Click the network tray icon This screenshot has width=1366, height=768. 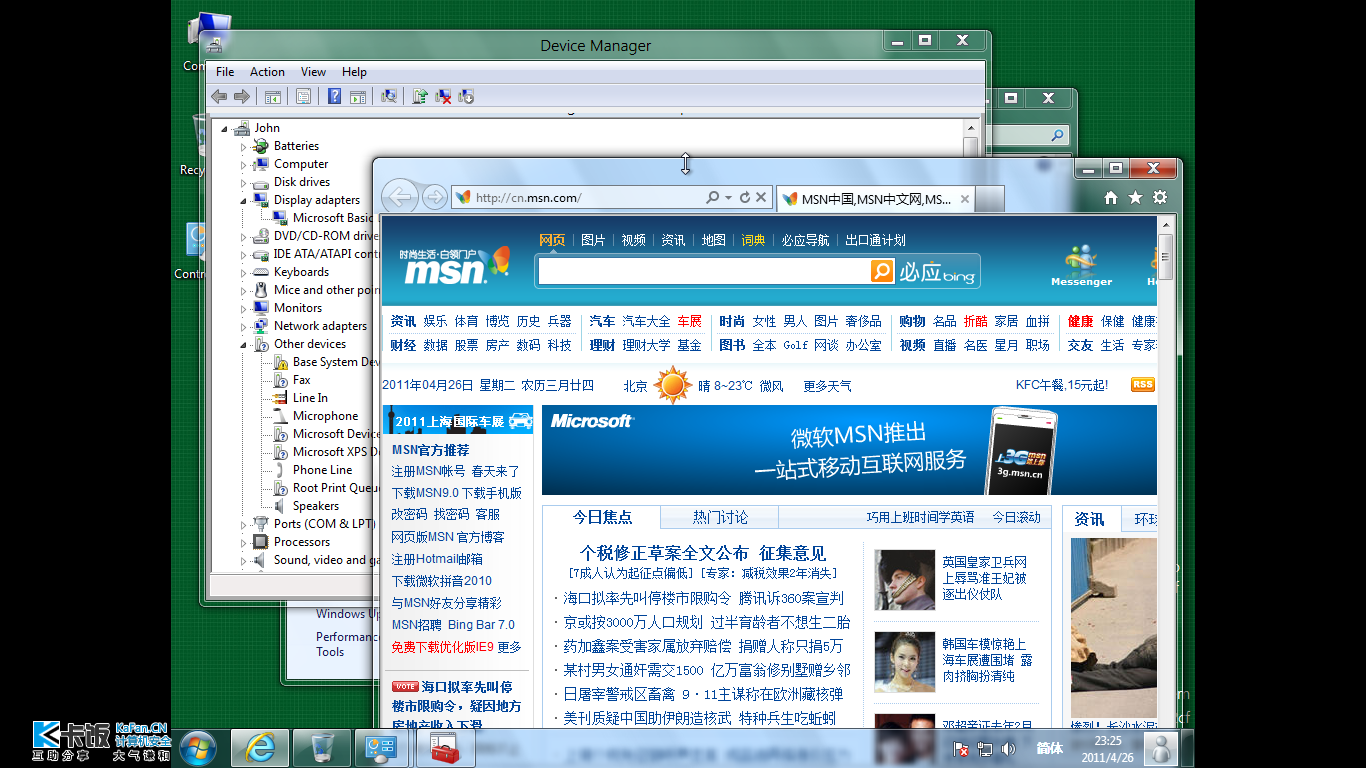[x=984, y=748]
